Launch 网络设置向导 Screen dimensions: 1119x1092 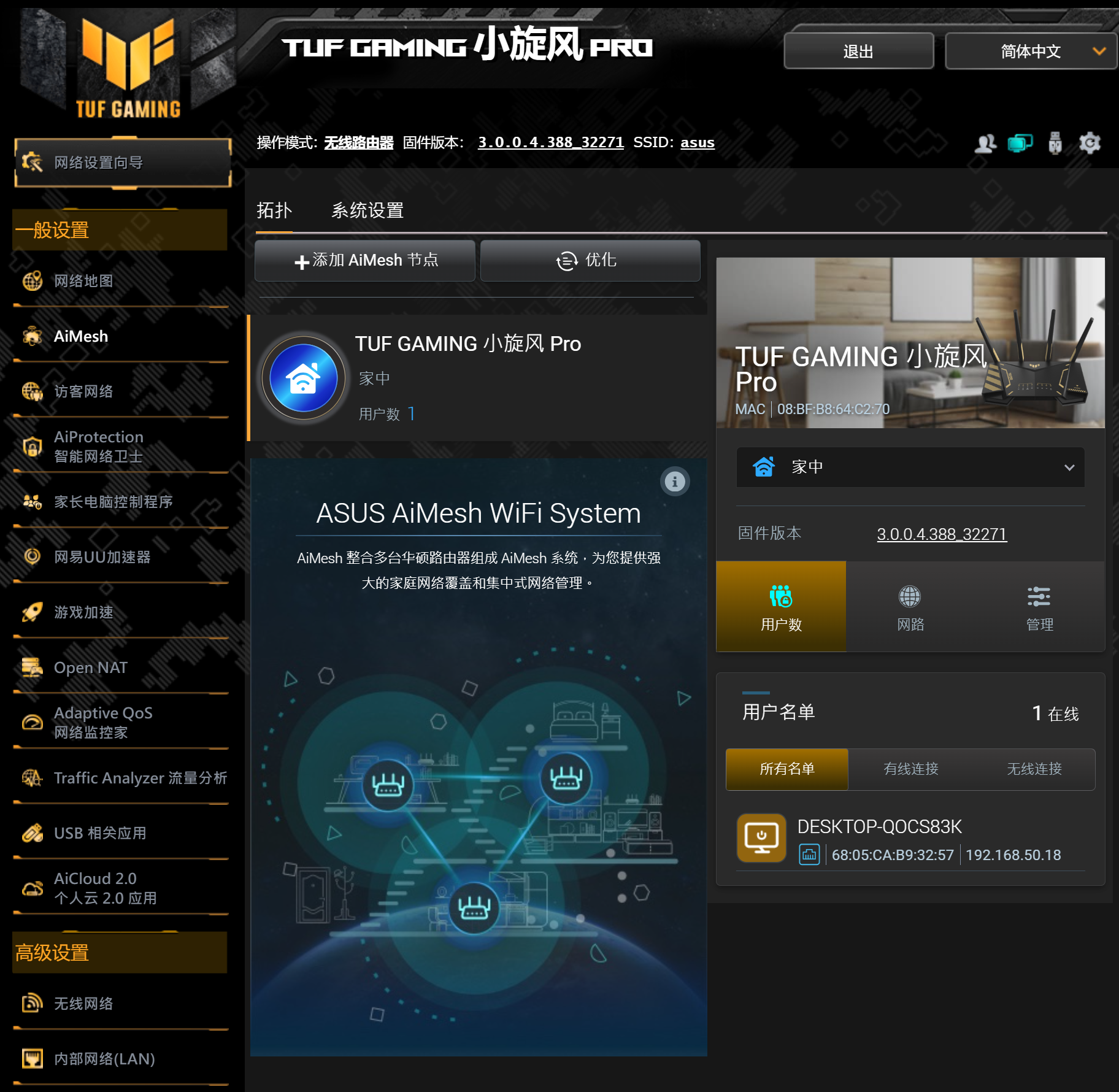tap(123, 163)
